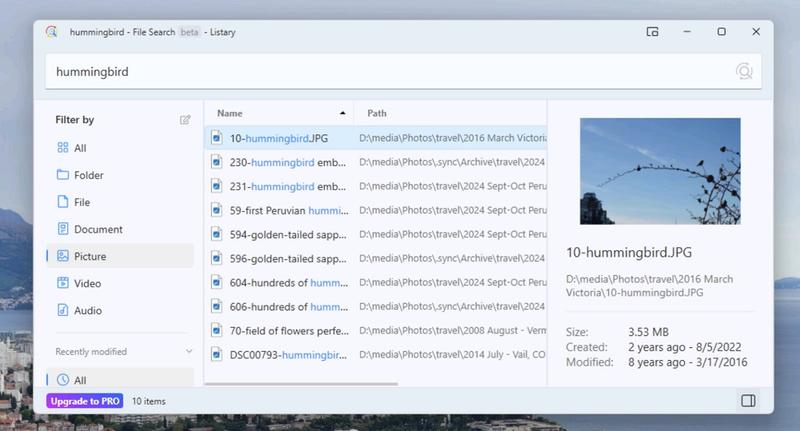Choose the Document filter
Image resolution: width=800 pixels, height=431 pixels.
(x=97, y=229)
